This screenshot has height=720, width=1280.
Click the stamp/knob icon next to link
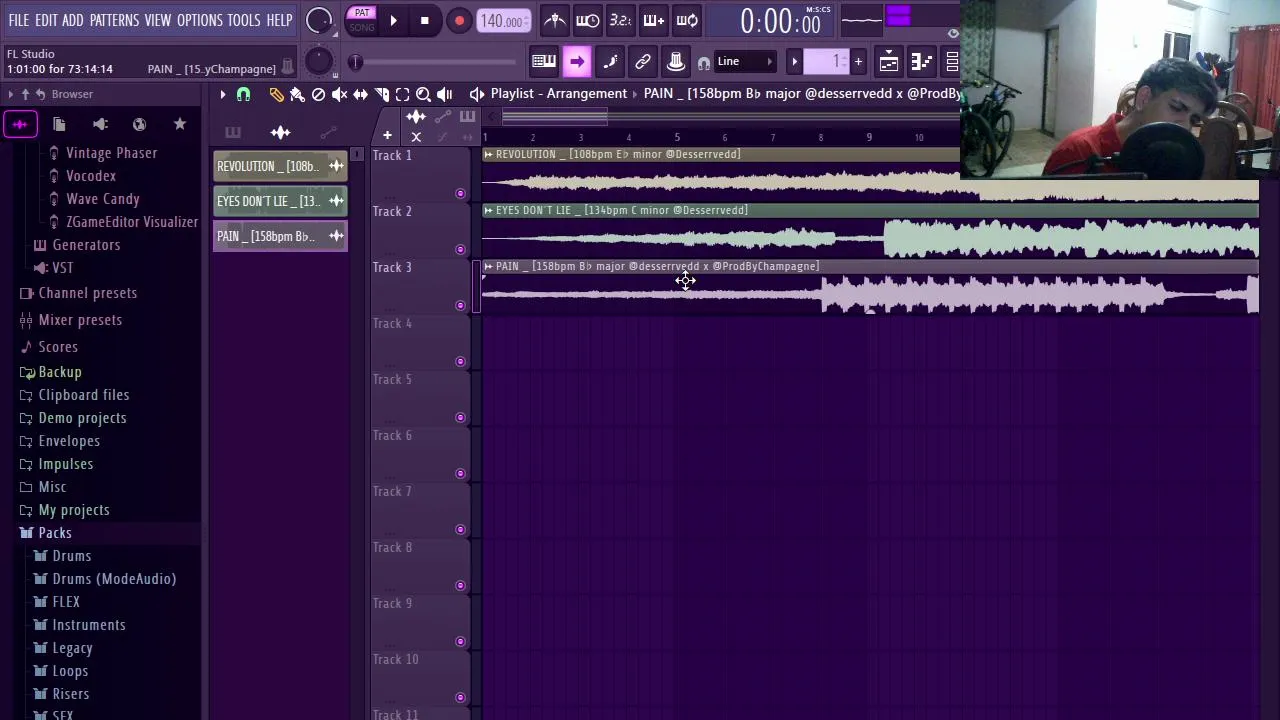[676, 62]
